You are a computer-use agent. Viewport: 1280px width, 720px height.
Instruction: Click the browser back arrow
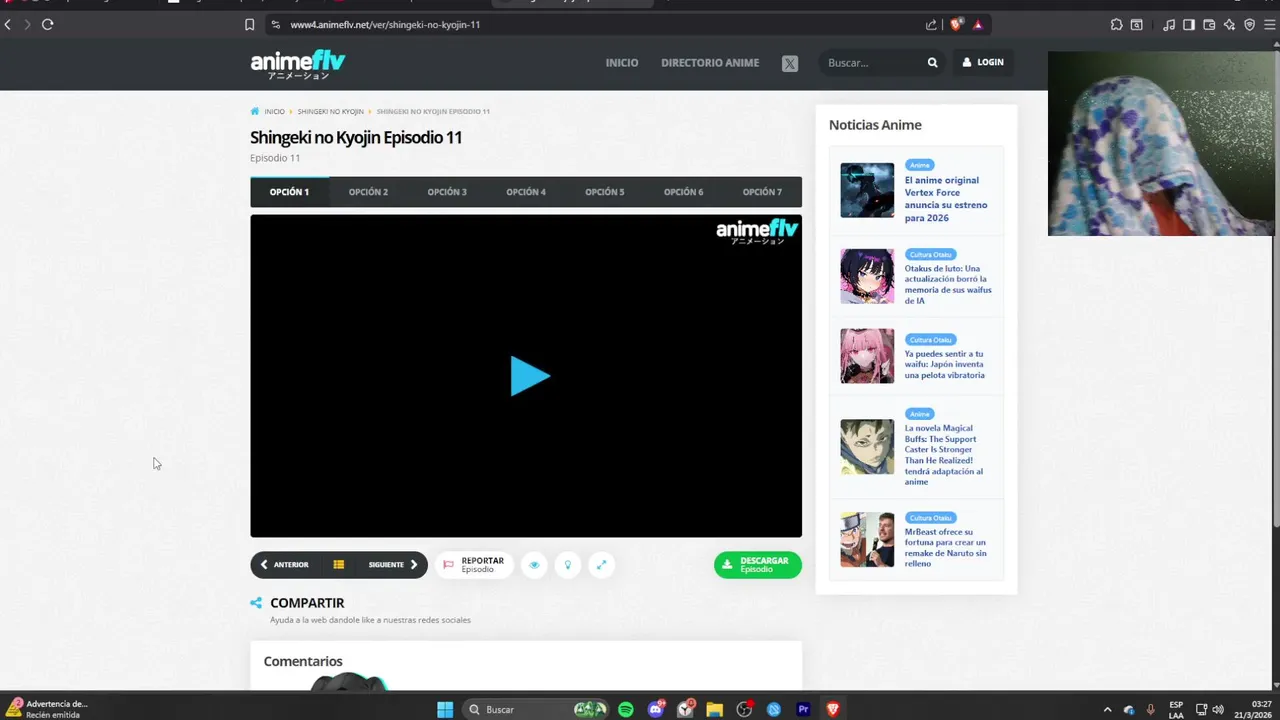8,24
